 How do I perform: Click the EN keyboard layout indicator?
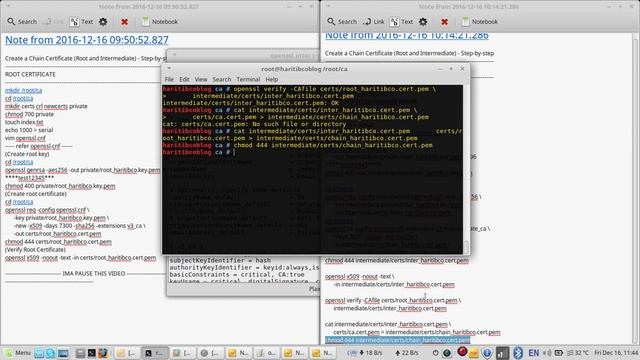tap(533, 353)
